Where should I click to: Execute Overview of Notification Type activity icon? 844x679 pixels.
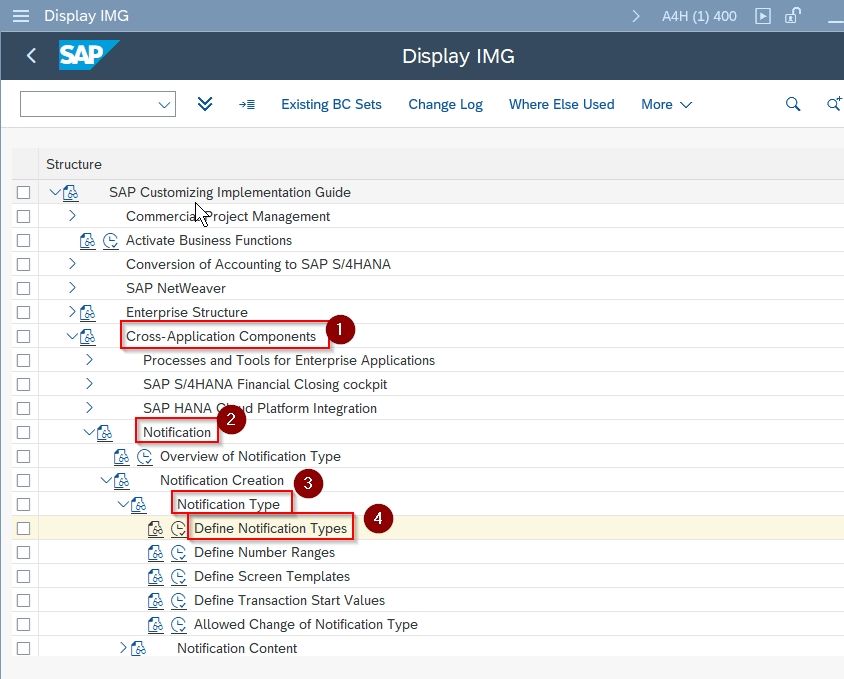(144, 457)
